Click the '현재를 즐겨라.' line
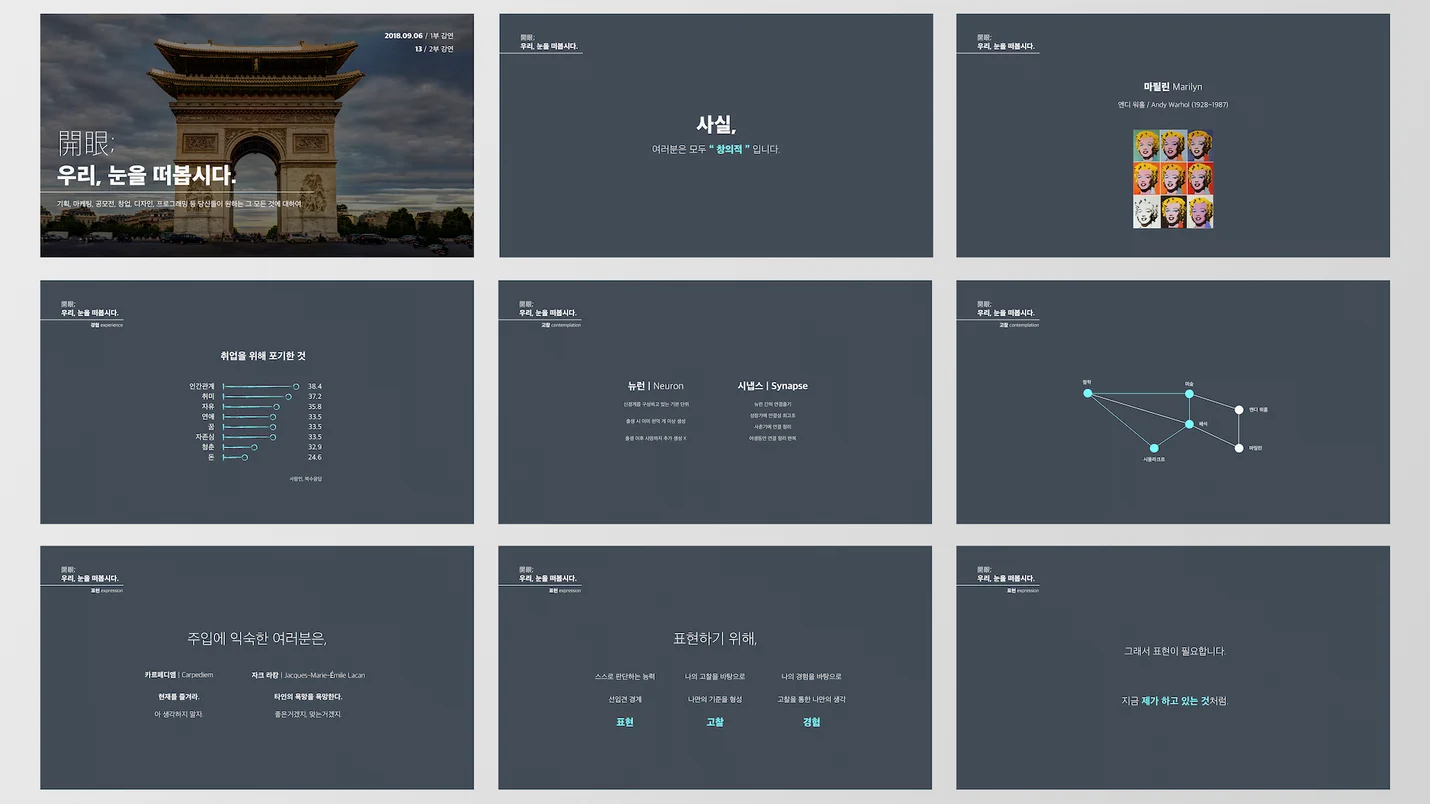 [179, 696]
